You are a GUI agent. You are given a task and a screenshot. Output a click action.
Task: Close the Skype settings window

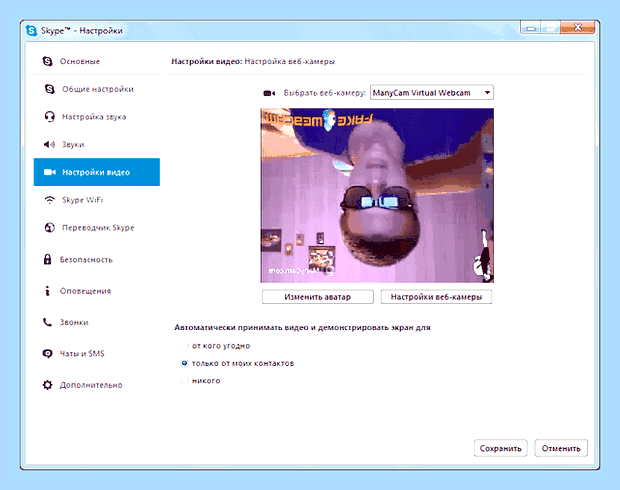(578, 27)
